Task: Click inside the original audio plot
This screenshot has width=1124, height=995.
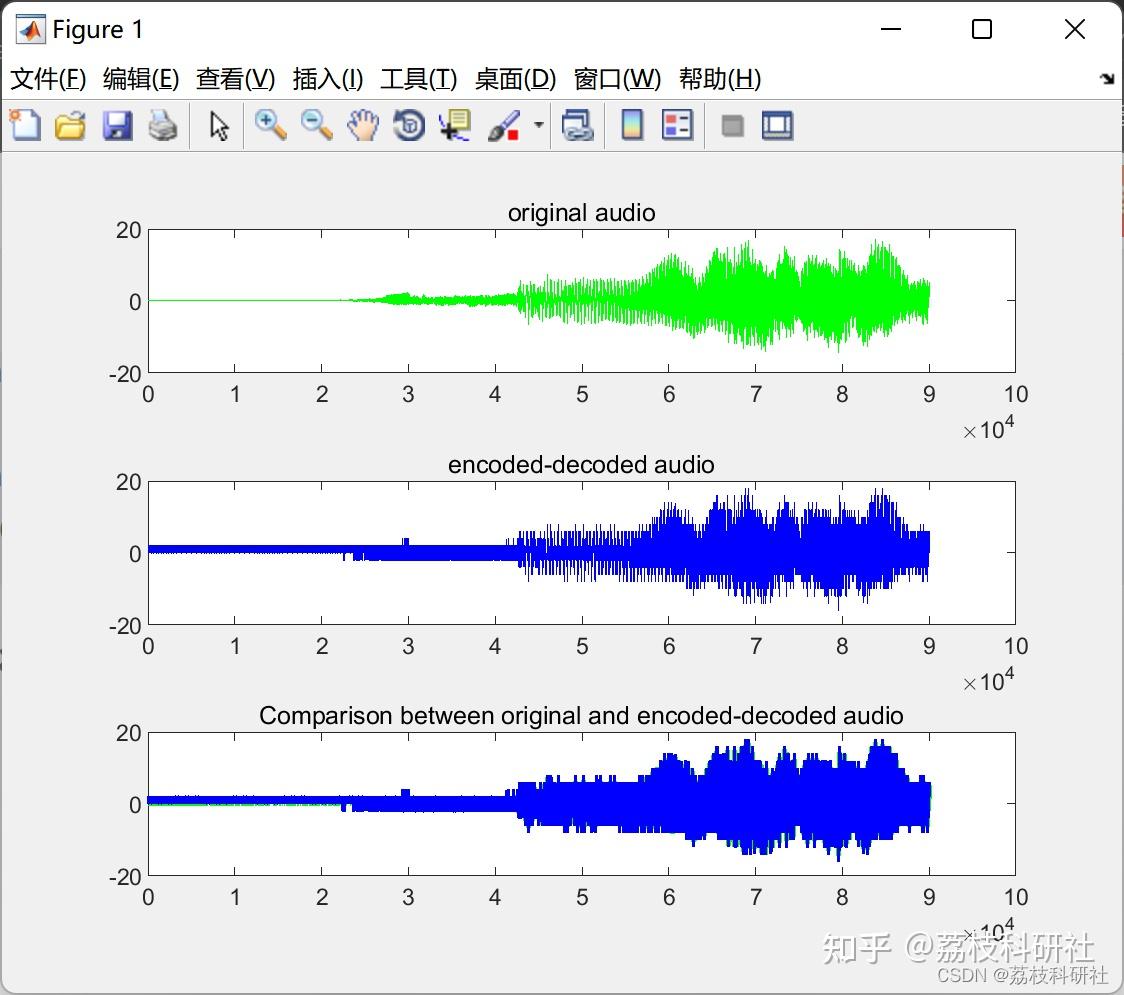Action: click(580, 298)
